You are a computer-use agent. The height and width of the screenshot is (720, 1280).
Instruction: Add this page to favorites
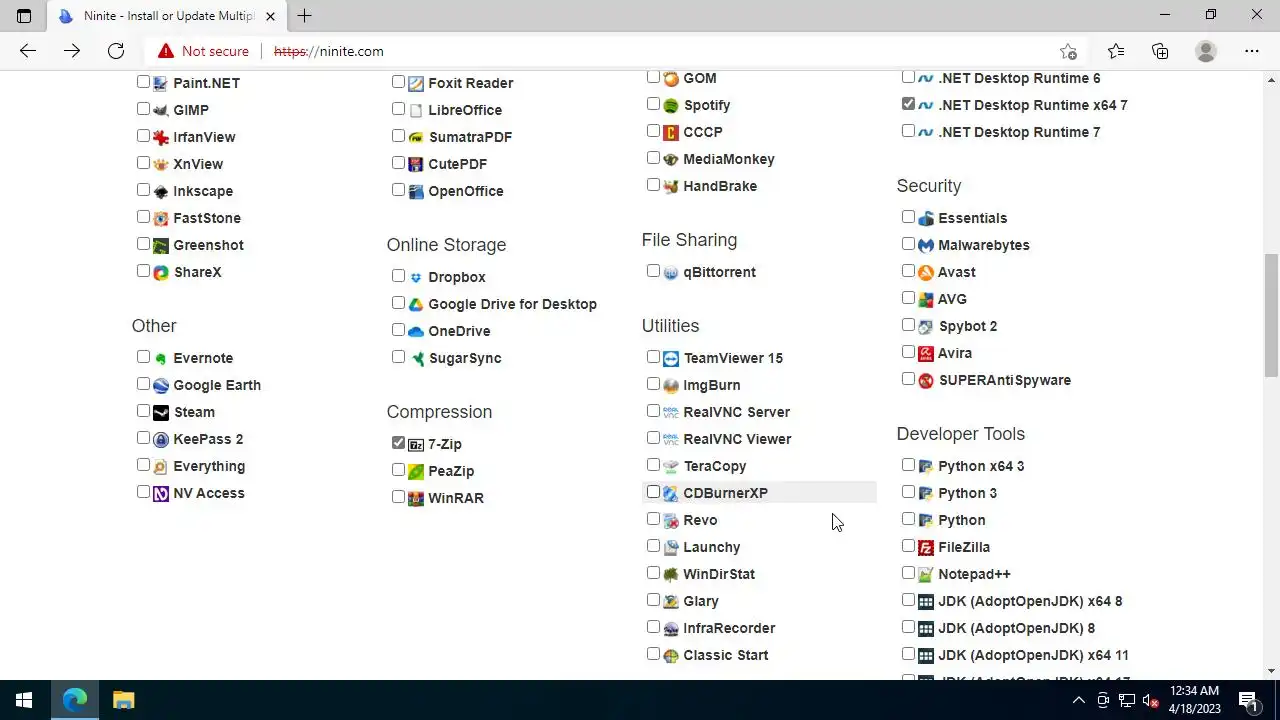[x=1068, y=51]
